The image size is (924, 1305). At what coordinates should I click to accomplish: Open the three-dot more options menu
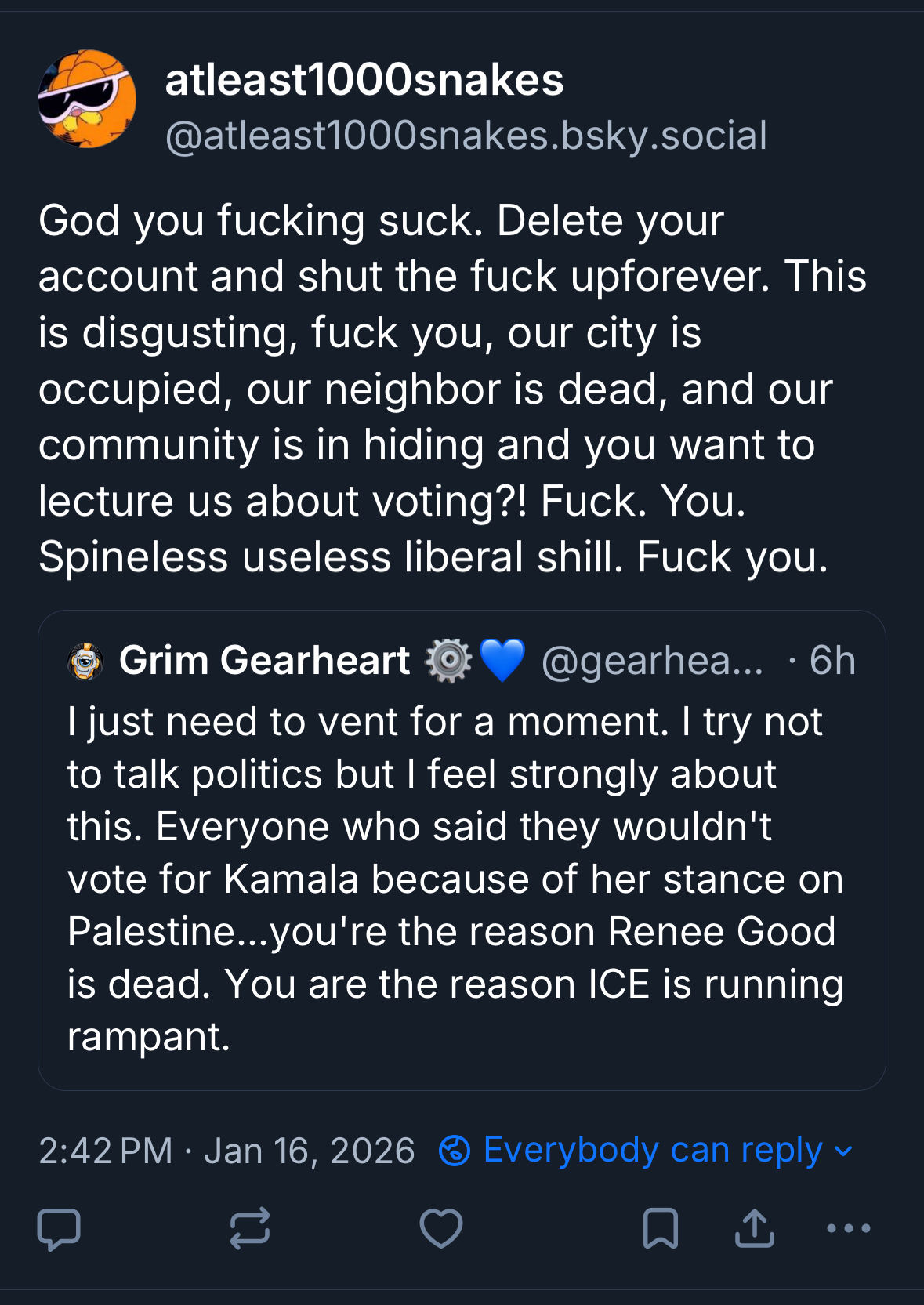(x=849, y=1228)
